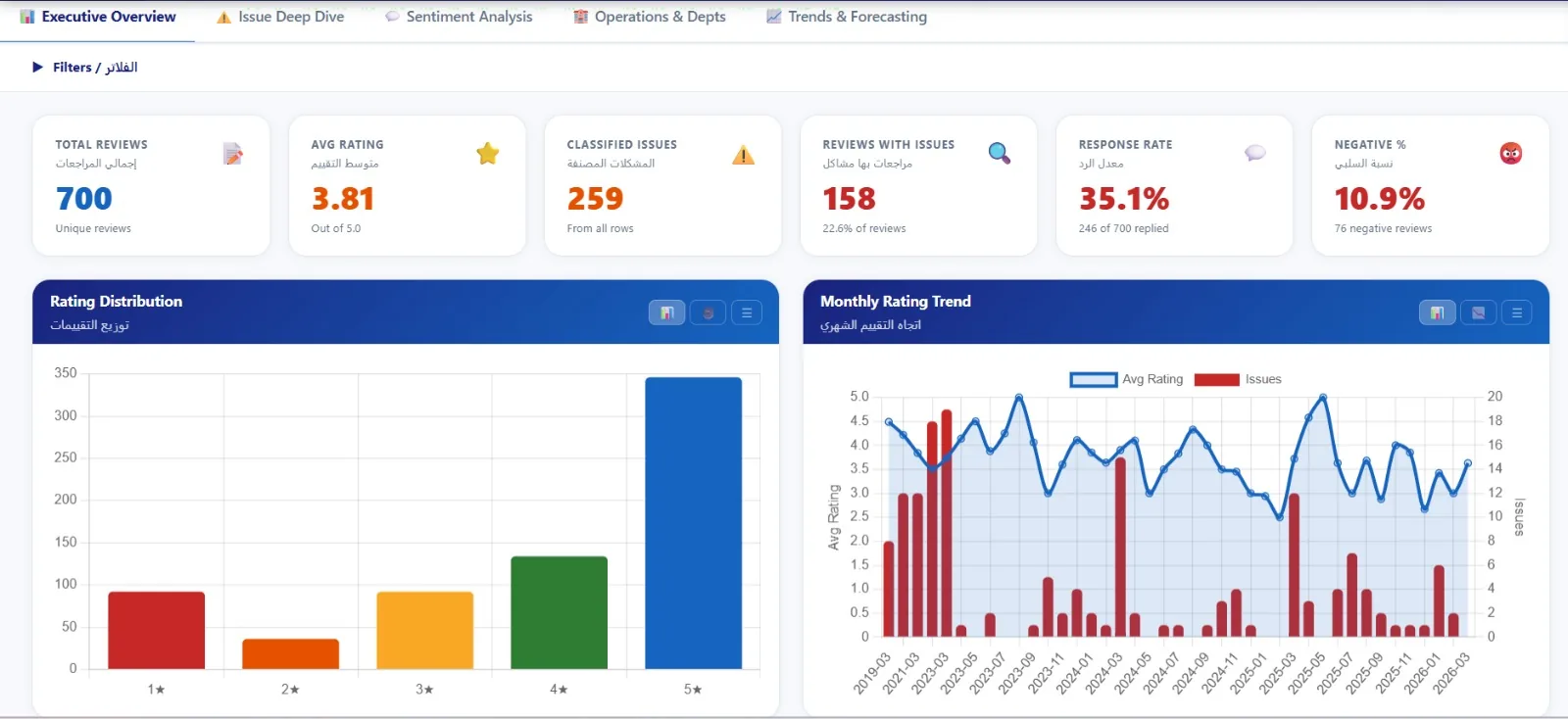Open the Issue Deep Dive tab

[x=280, y=17]
